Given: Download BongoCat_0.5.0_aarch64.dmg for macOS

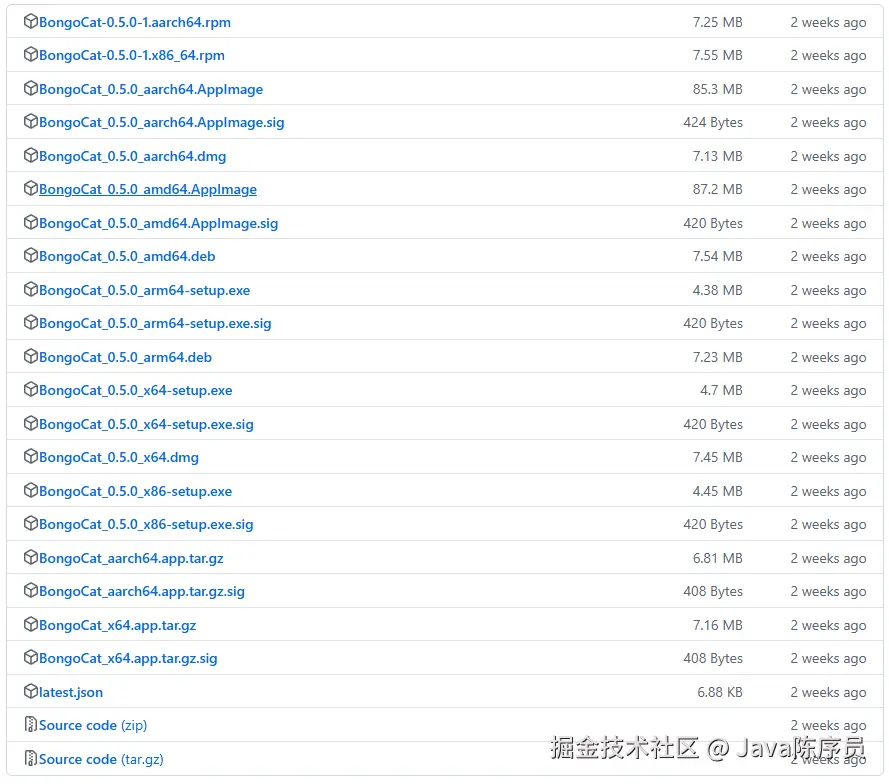Looking at the screenshot, I should (x=133, y=156).
